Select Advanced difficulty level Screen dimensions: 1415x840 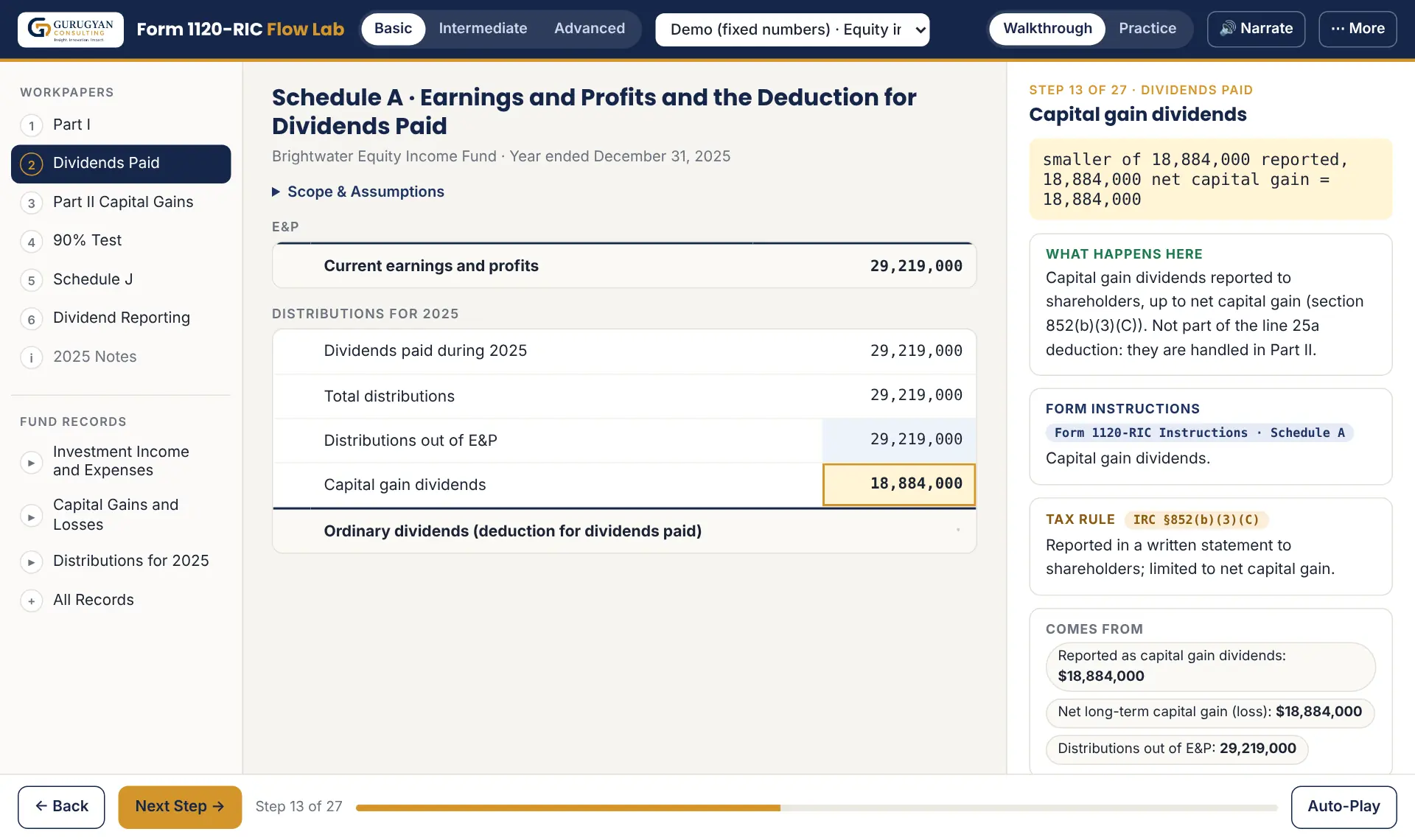coord(590,29)
